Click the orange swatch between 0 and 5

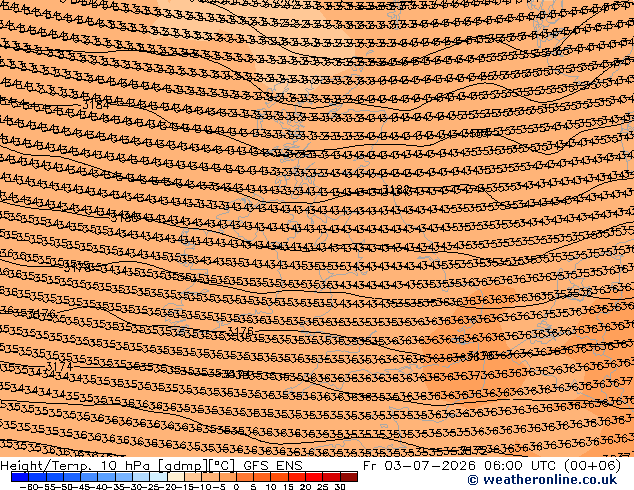tap(245, 477)
